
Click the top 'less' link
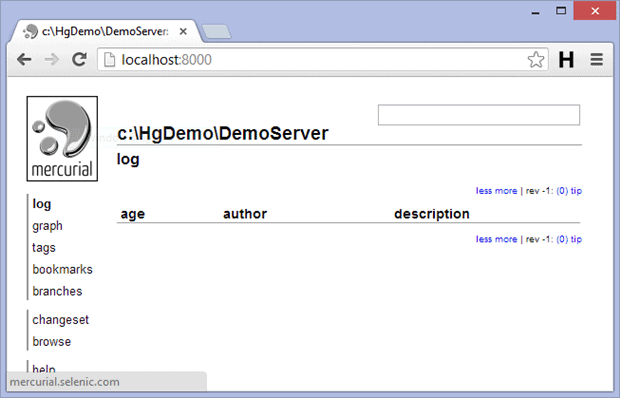pos(484,191)
